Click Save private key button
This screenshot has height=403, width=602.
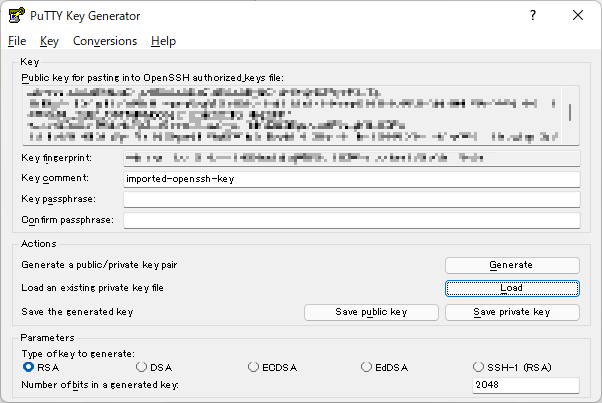(x=512, y=312)
